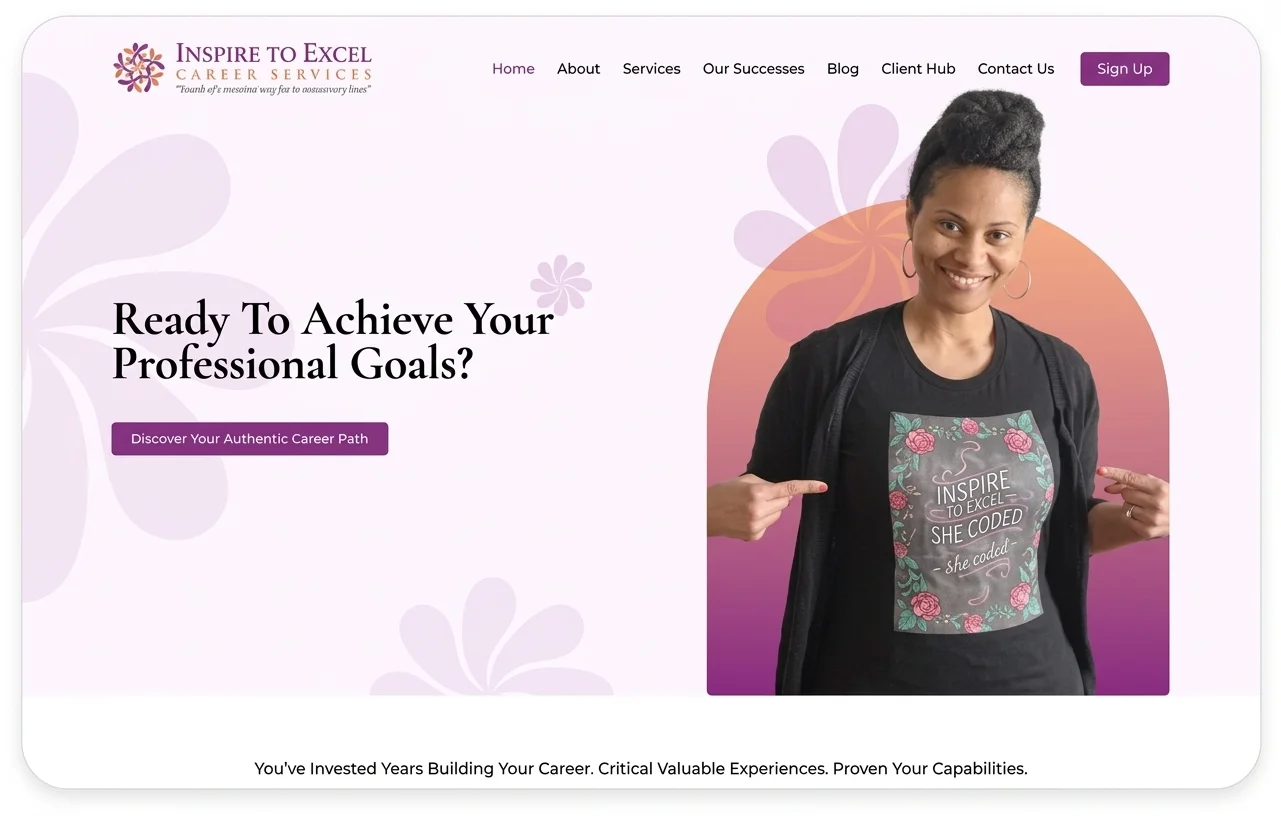Image resolution: width=1281 pixels, height=816 pixels.
Task: Click the Inspire to Excel t-shirt graphic
Action: pyautogui.click(x=970, y=523)
